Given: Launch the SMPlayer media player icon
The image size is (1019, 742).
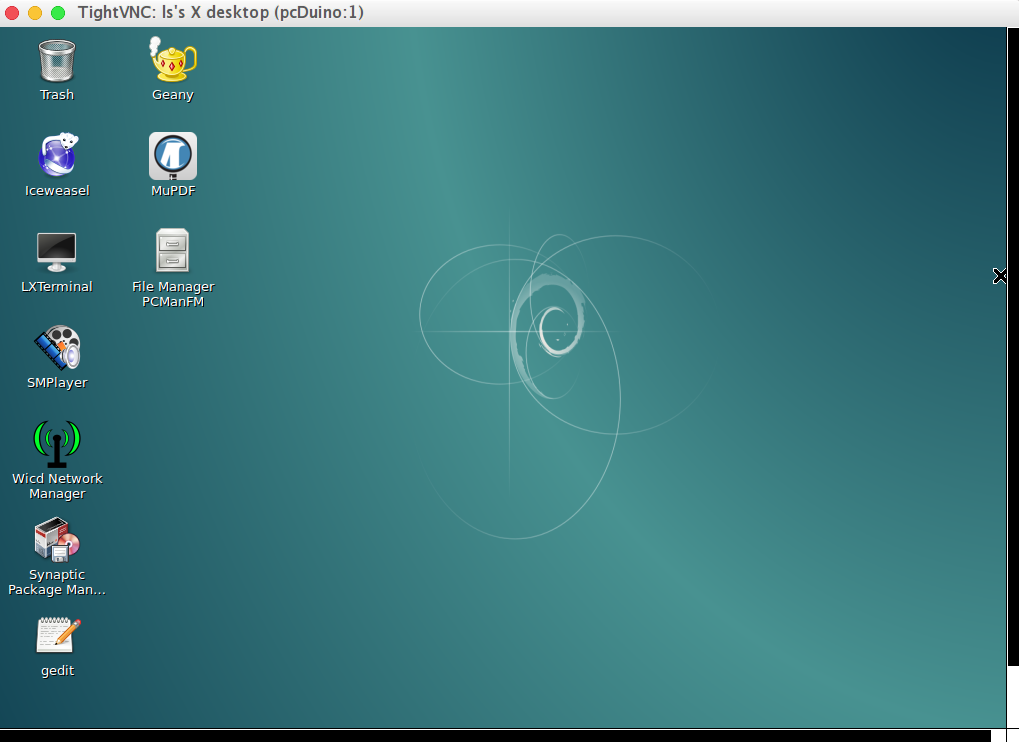Looking at the screenshot, I should 57,348.
